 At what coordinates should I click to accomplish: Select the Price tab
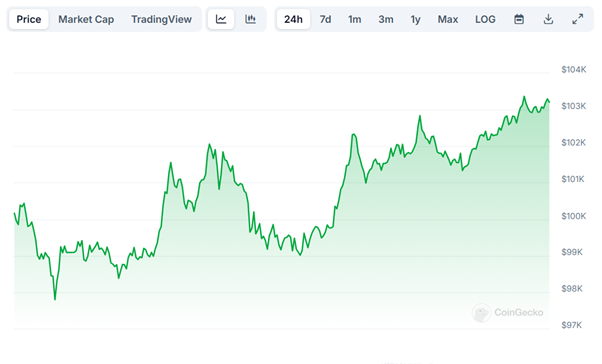coord(29,19)
